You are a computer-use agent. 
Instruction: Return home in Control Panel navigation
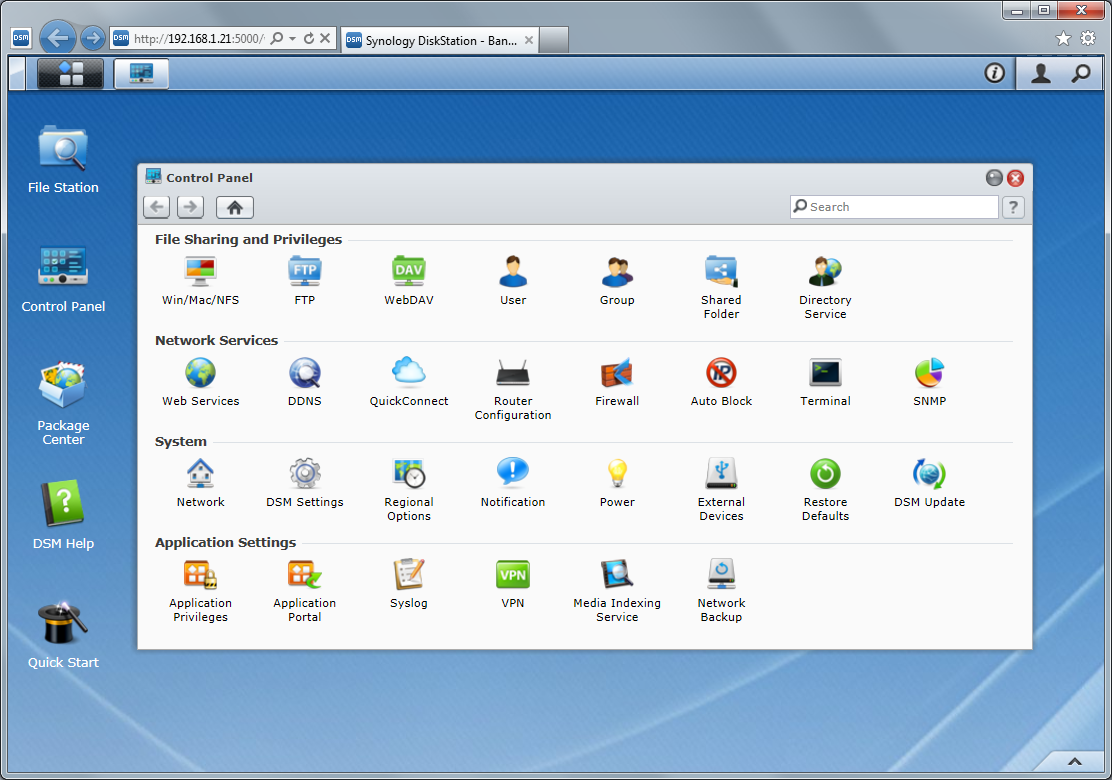pyautogui.click(x=234, y=206)
